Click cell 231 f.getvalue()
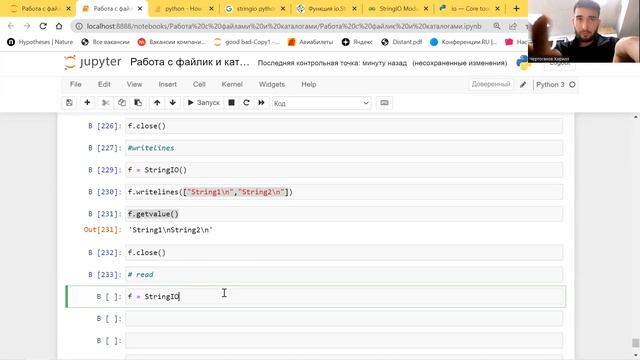Screen dimensions: 640x360 pyautogui.click(x=344, y=214)
